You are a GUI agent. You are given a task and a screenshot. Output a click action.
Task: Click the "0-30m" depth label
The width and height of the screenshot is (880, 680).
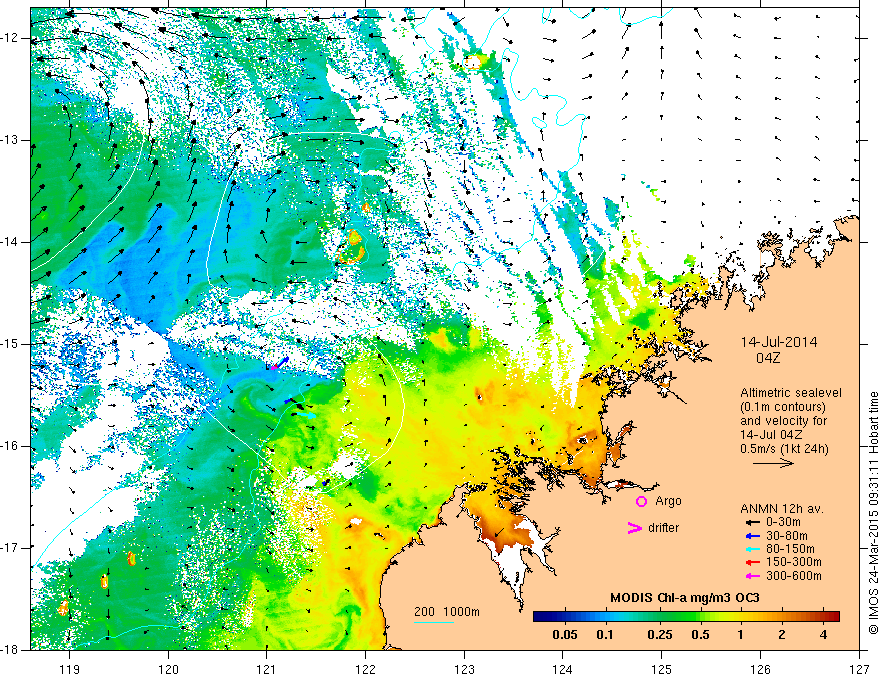[784, 522]
